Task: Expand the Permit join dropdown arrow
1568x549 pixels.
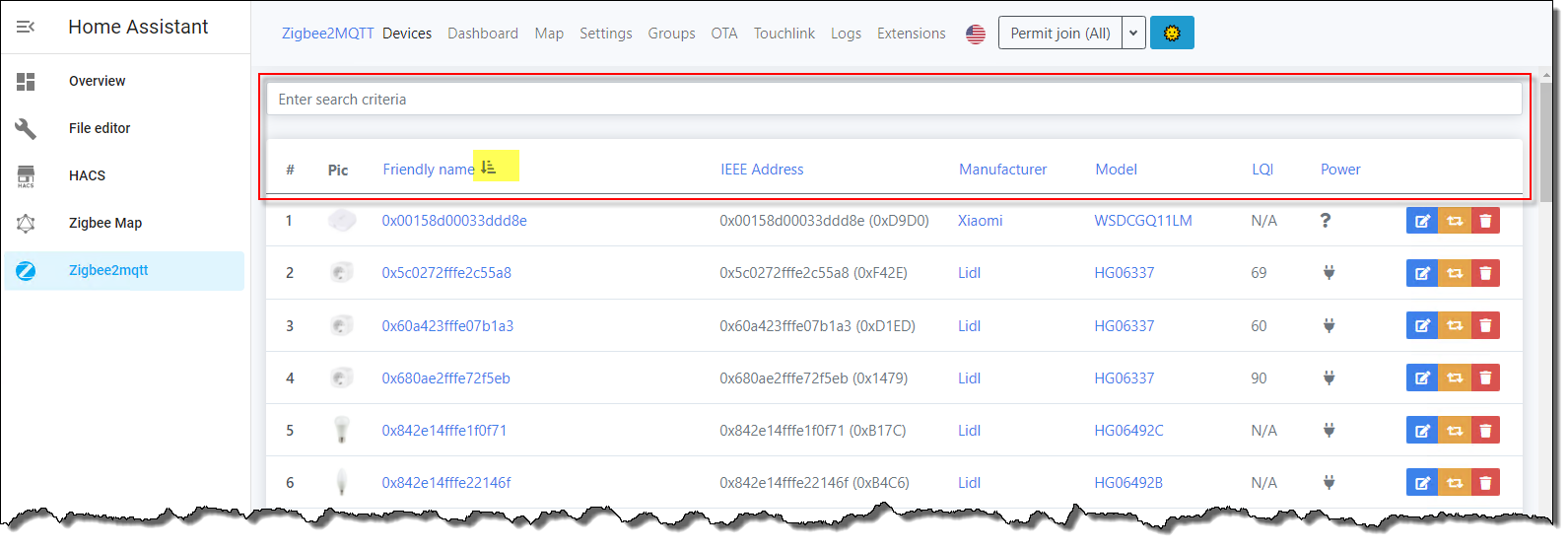Action: point(1133,33)
